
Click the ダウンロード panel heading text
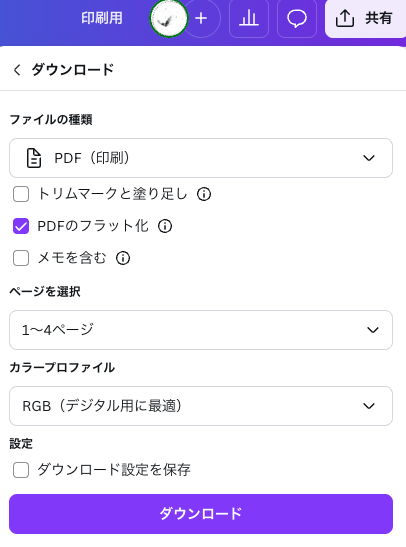[73, 70]
